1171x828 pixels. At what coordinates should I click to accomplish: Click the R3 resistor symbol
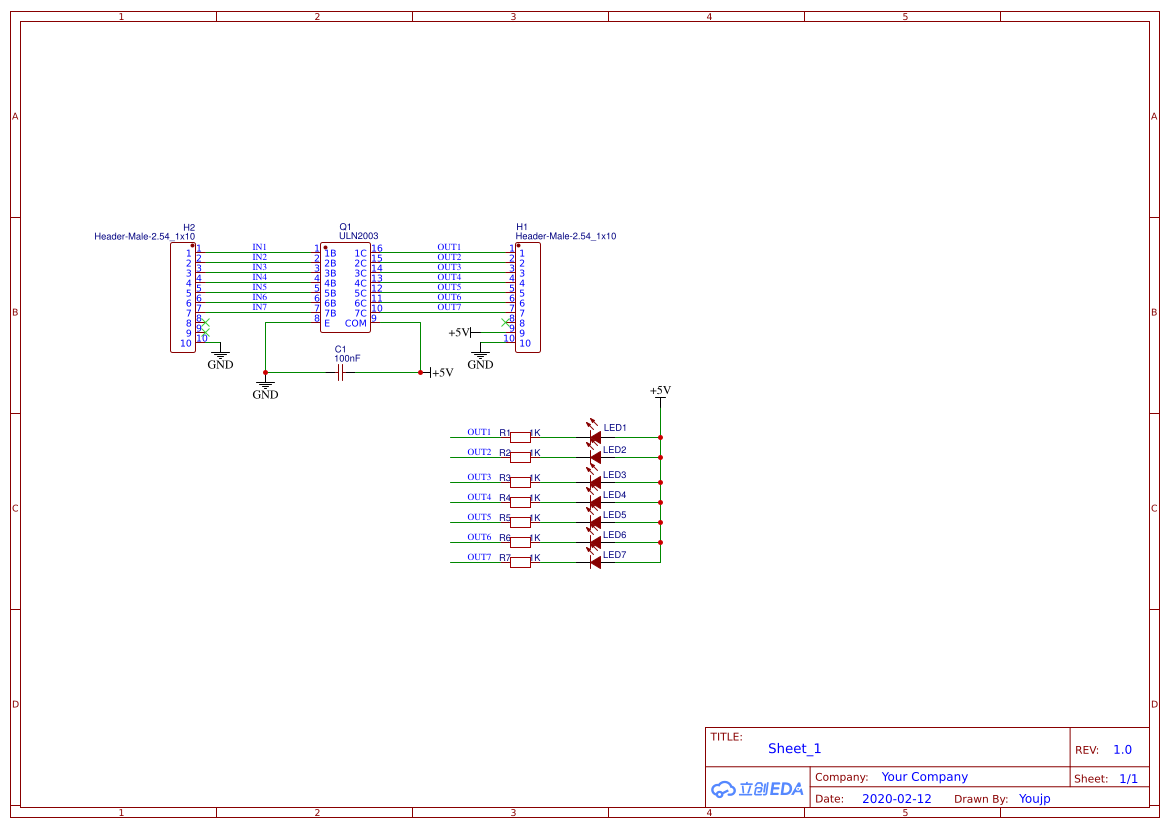click(521, 482)
